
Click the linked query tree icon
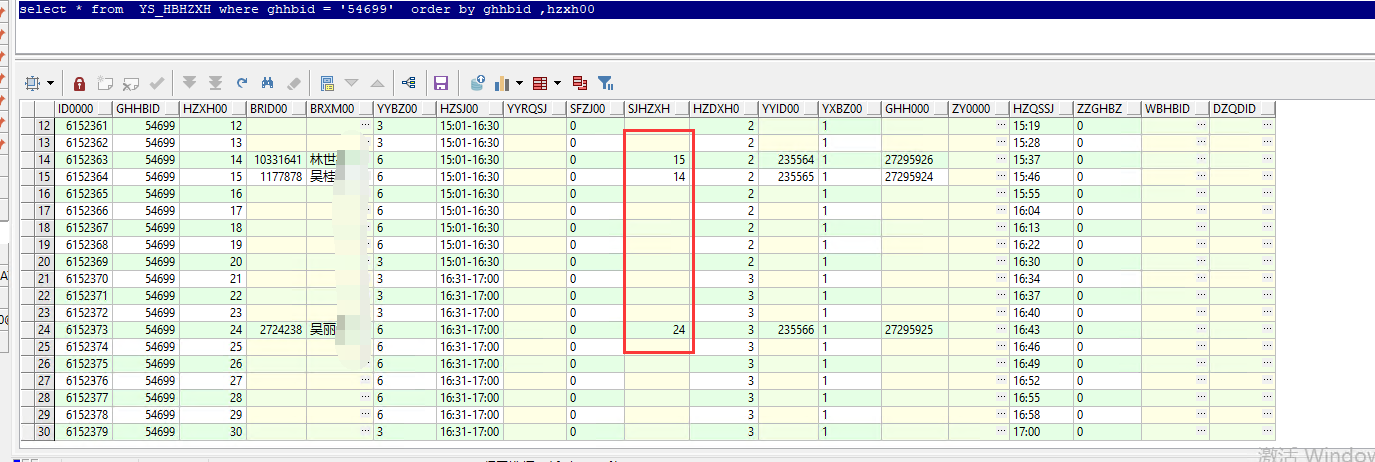[408, 83]
